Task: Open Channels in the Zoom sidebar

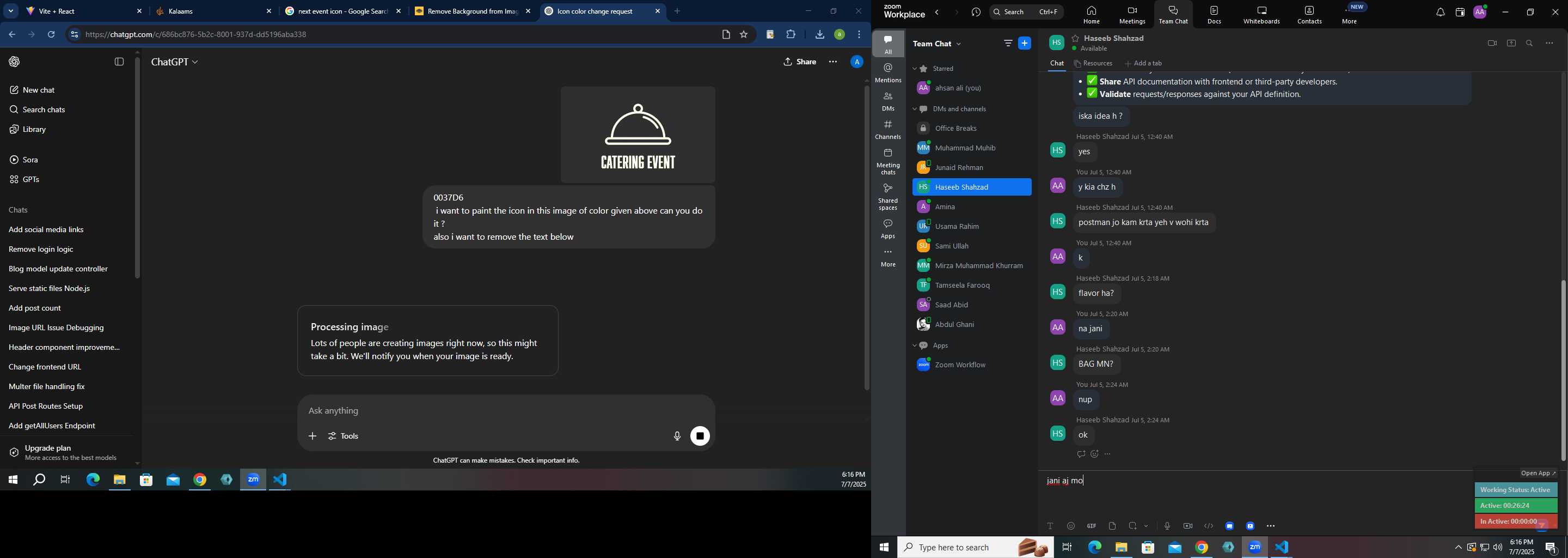Action: point(888,130)
